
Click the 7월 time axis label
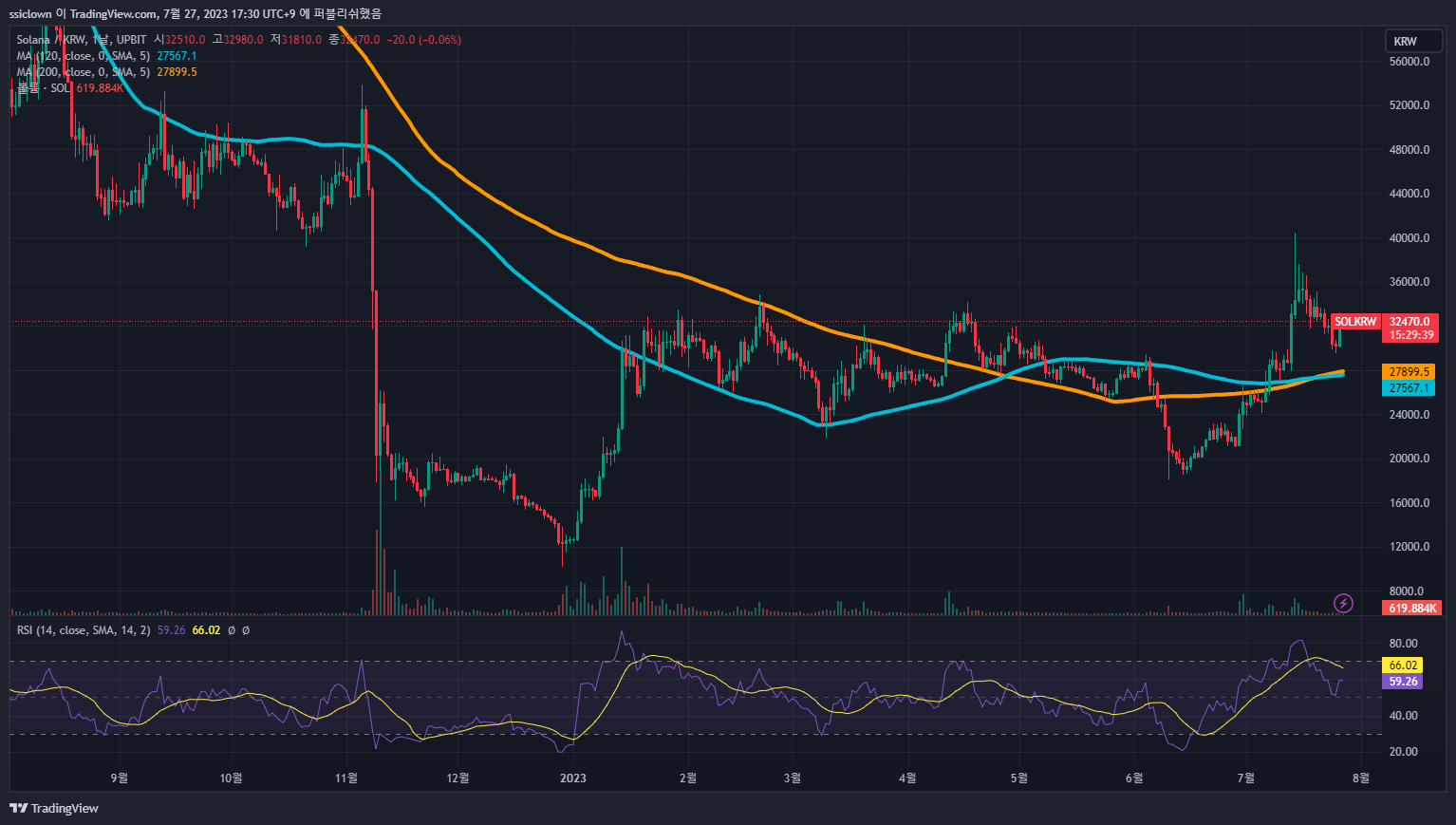pos(1245,778)
